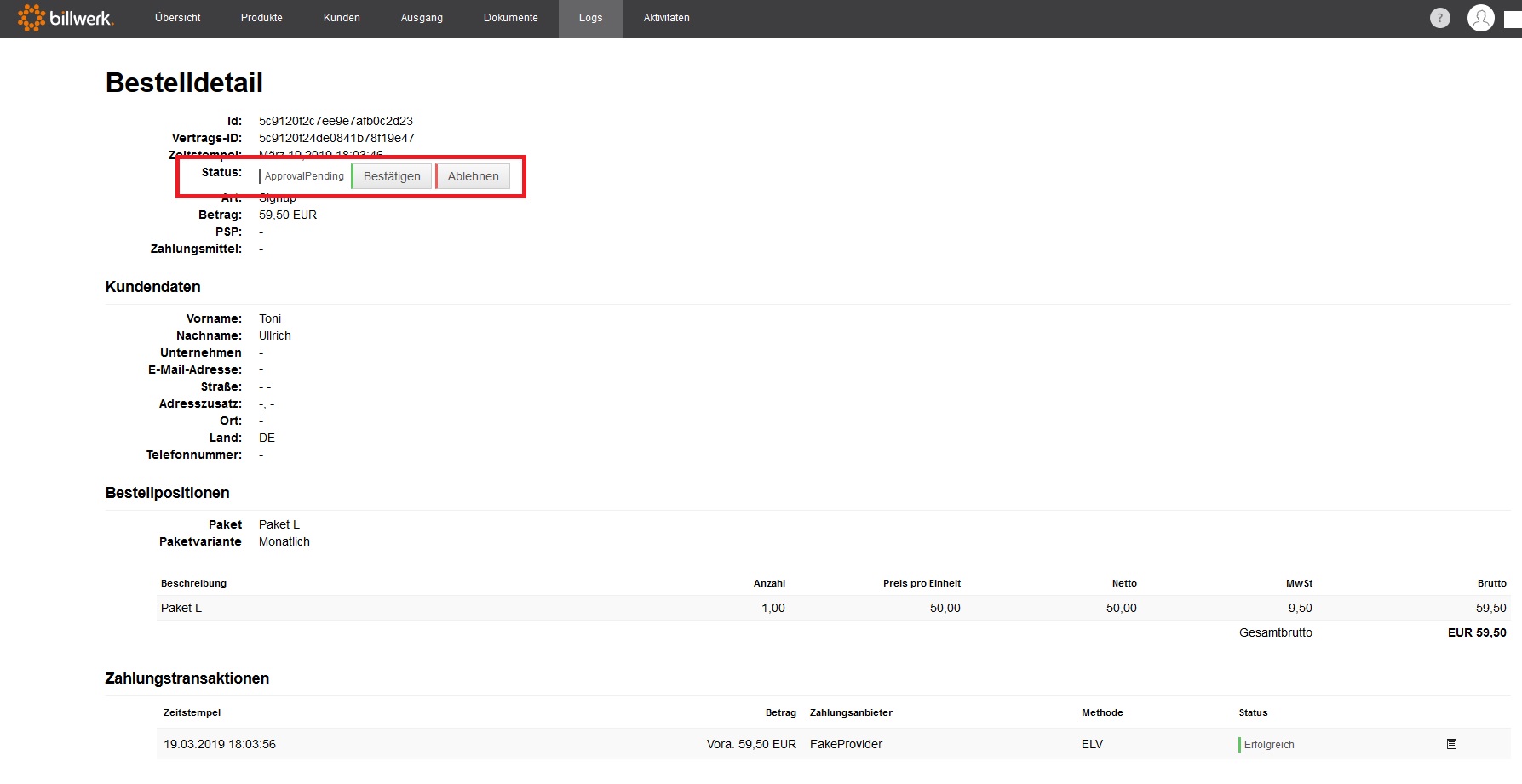Click the Erfolgreich transaction status
Viewport: 1522px width, 784px height.
(x=1268, y=745)
